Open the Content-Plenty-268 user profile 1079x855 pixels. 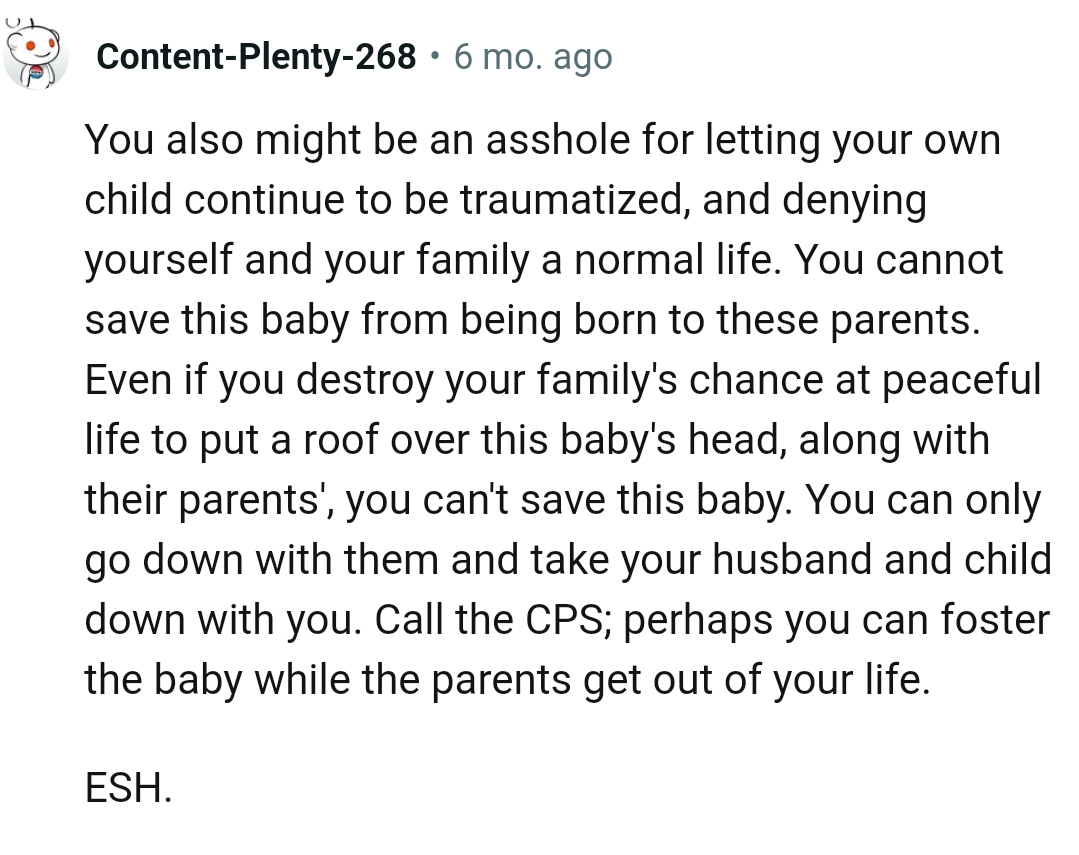click(x=256, y=57)
